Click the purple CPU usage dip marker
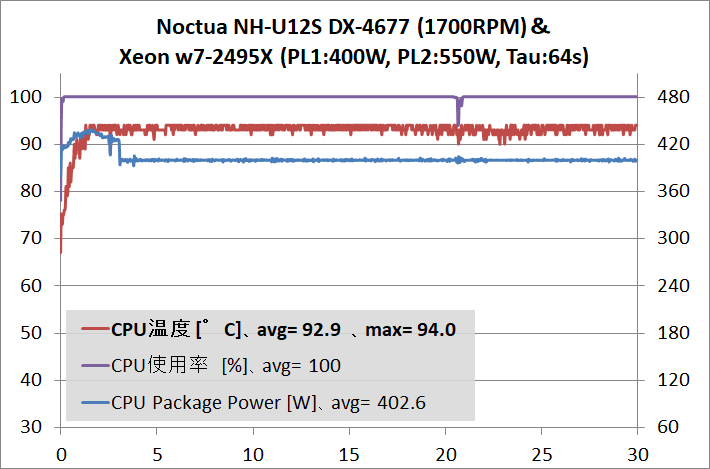The height and width of the screenshot is (469, 710). pyautogui.click(x=458, y=111)
